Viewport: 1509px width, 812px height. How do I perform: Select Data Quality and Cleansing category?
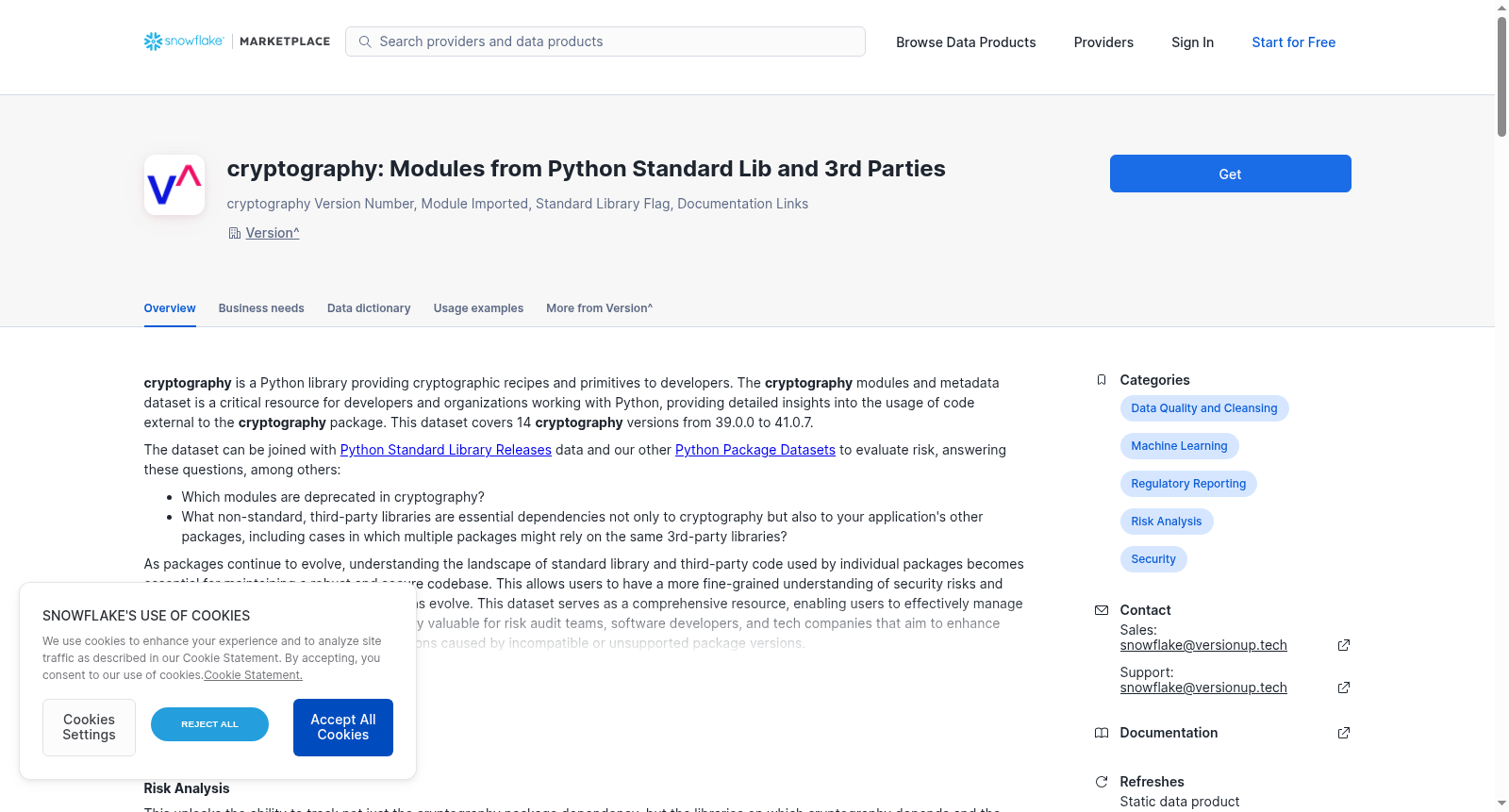tap(1204, 408)
